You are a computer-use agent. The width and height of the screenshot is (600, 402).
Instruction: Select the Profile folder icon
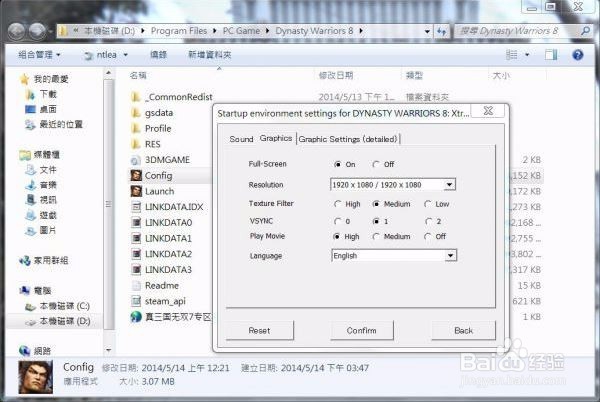(x=135, y=129)
